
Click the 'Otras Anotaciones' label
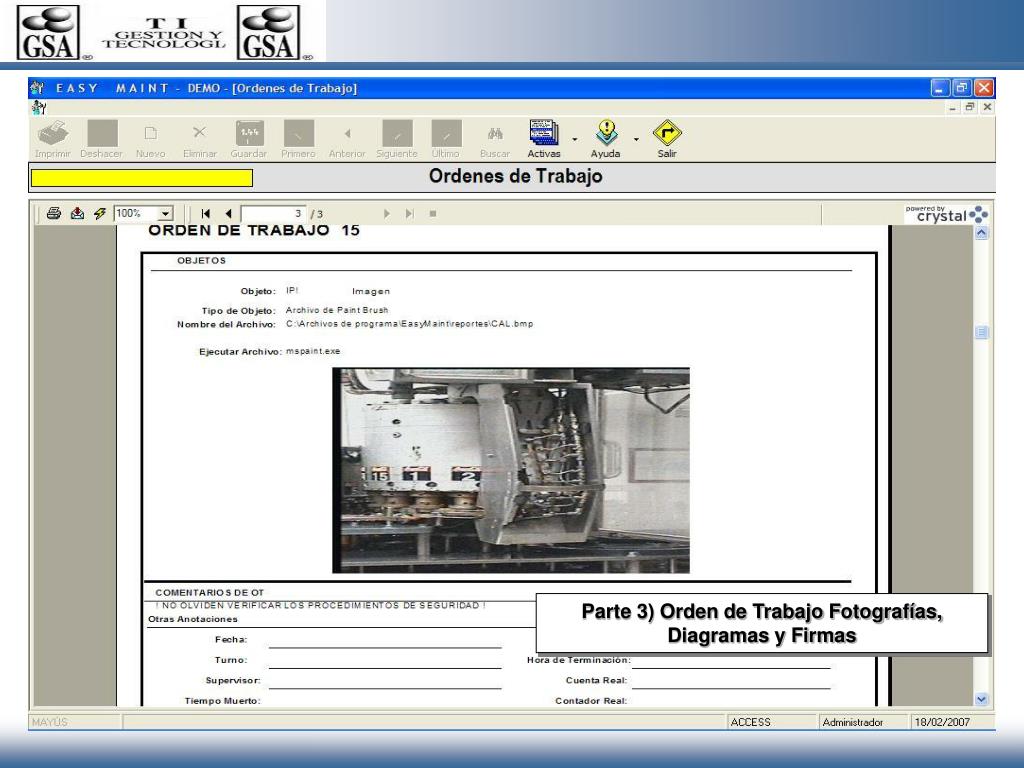pyautogui.click(x=193, y=619)
